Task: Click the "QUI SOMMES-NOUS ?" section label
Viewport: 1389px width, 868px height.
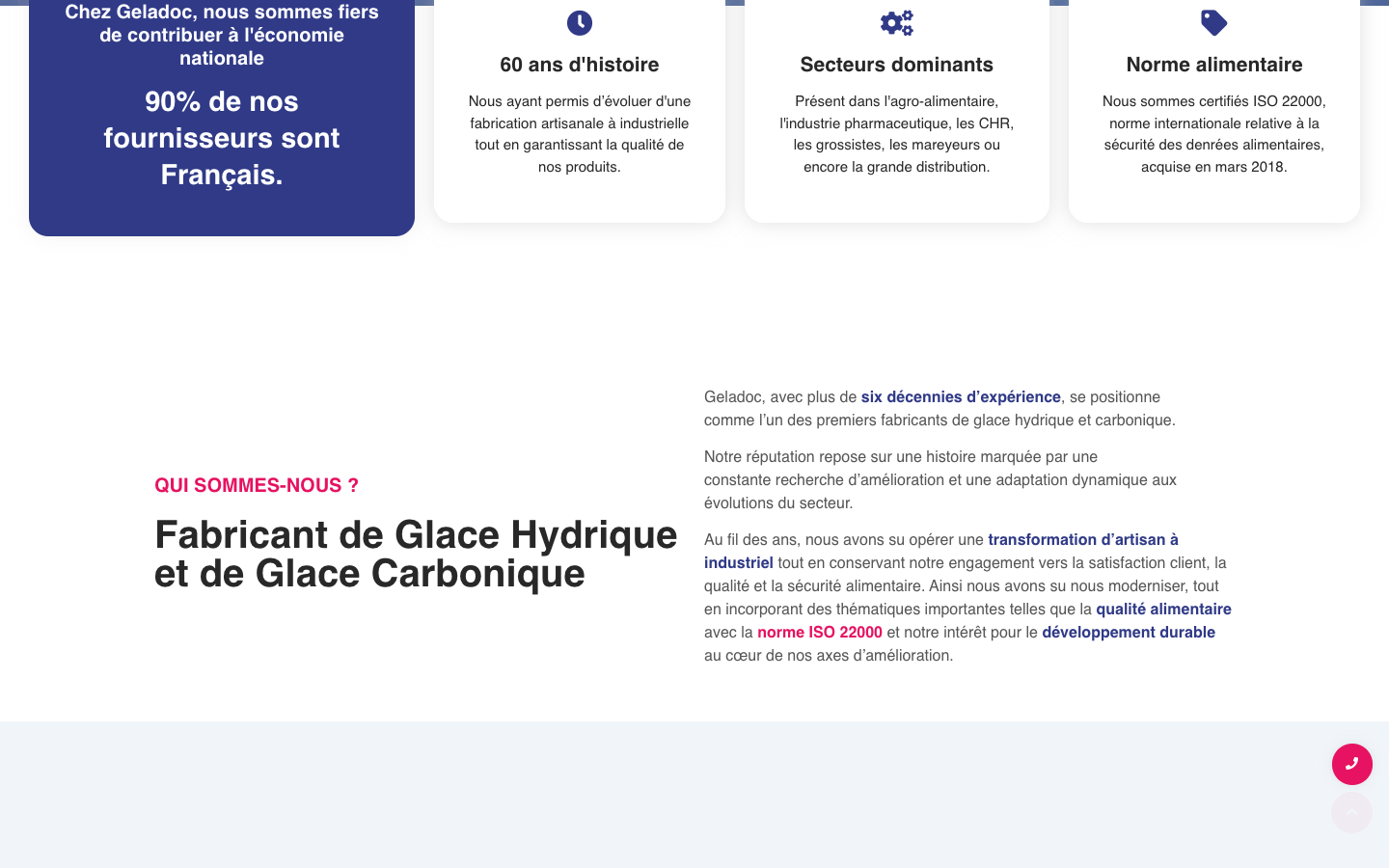Action: (257, 485)
